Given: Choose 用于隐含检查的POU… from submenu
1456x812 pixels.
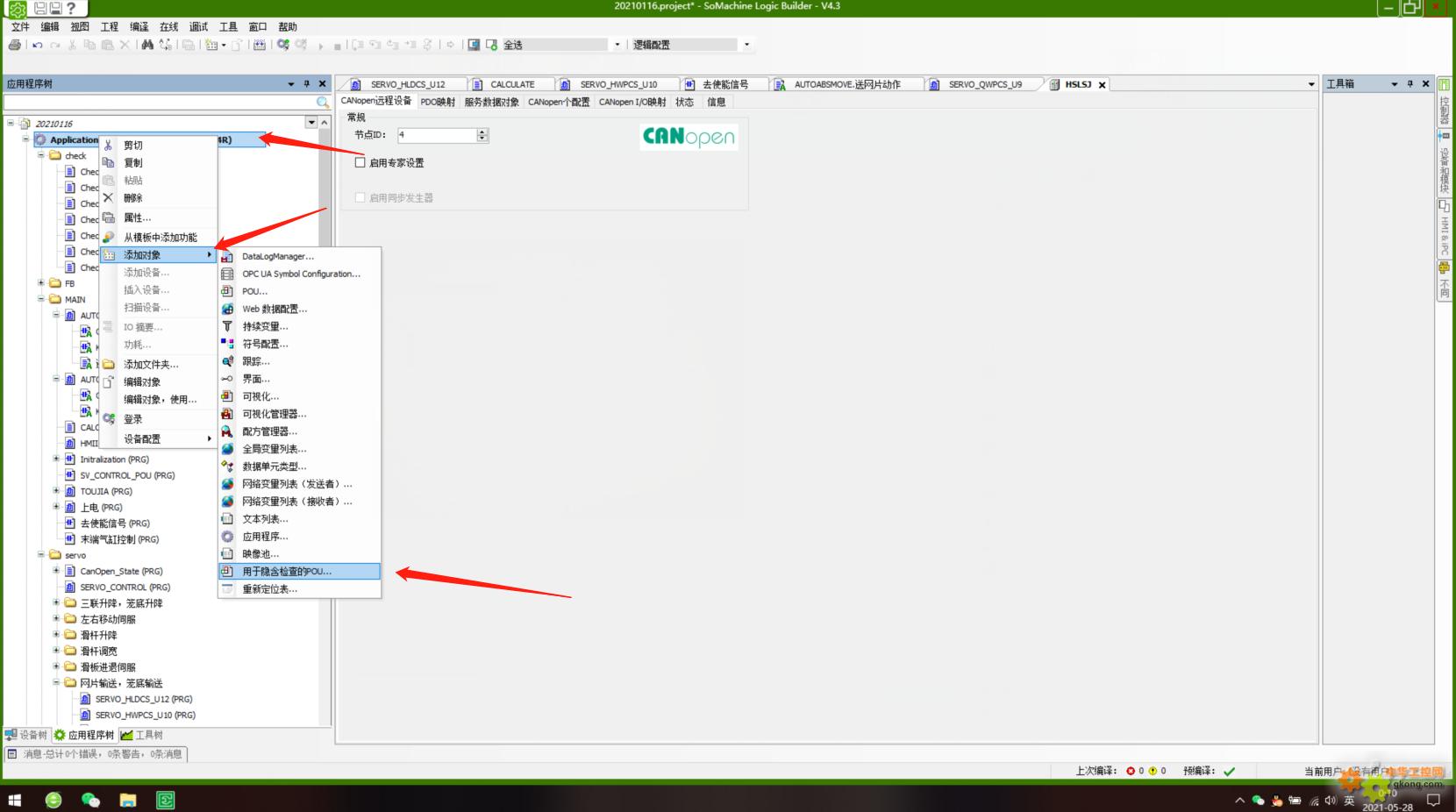Looking at the screenshot, I should coord(287,572).
